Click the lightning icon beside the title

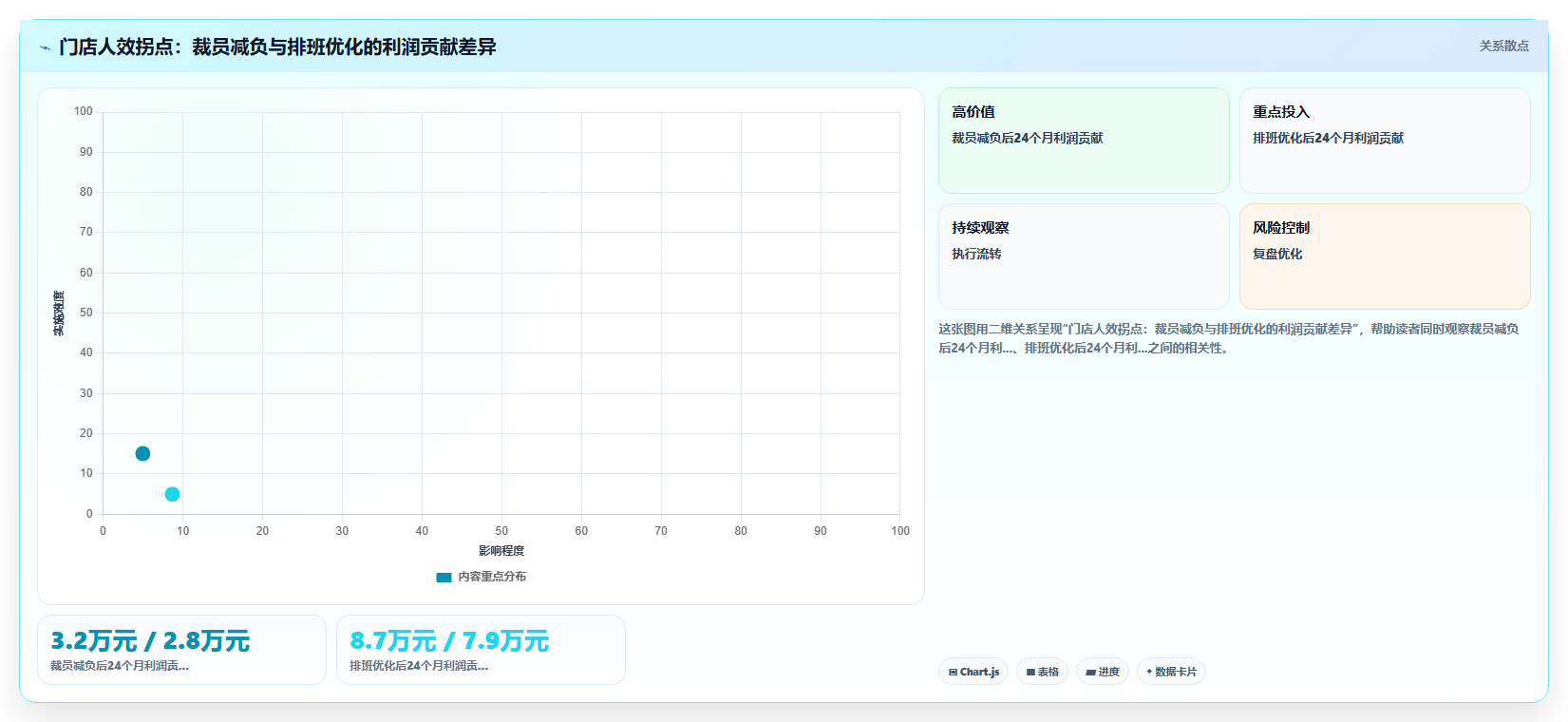click(45, 47)
